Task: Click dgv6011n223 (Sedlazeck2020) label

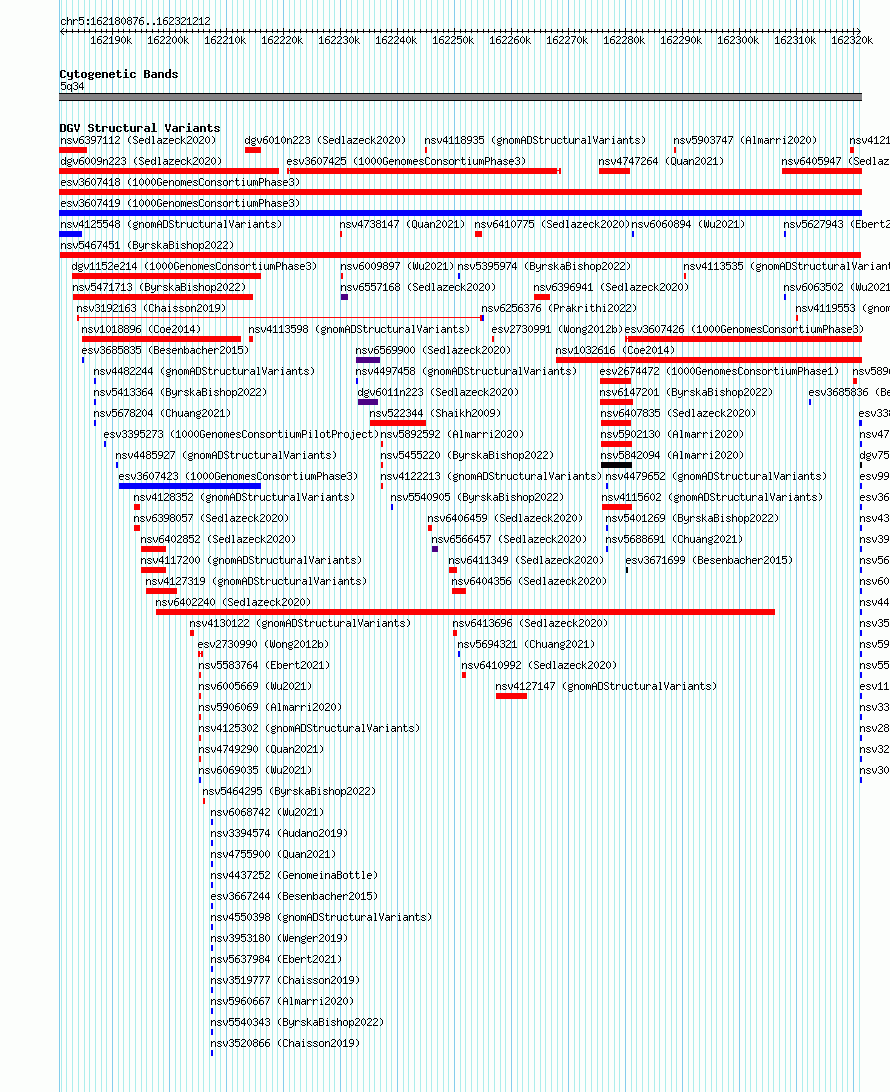Action: 438,392
